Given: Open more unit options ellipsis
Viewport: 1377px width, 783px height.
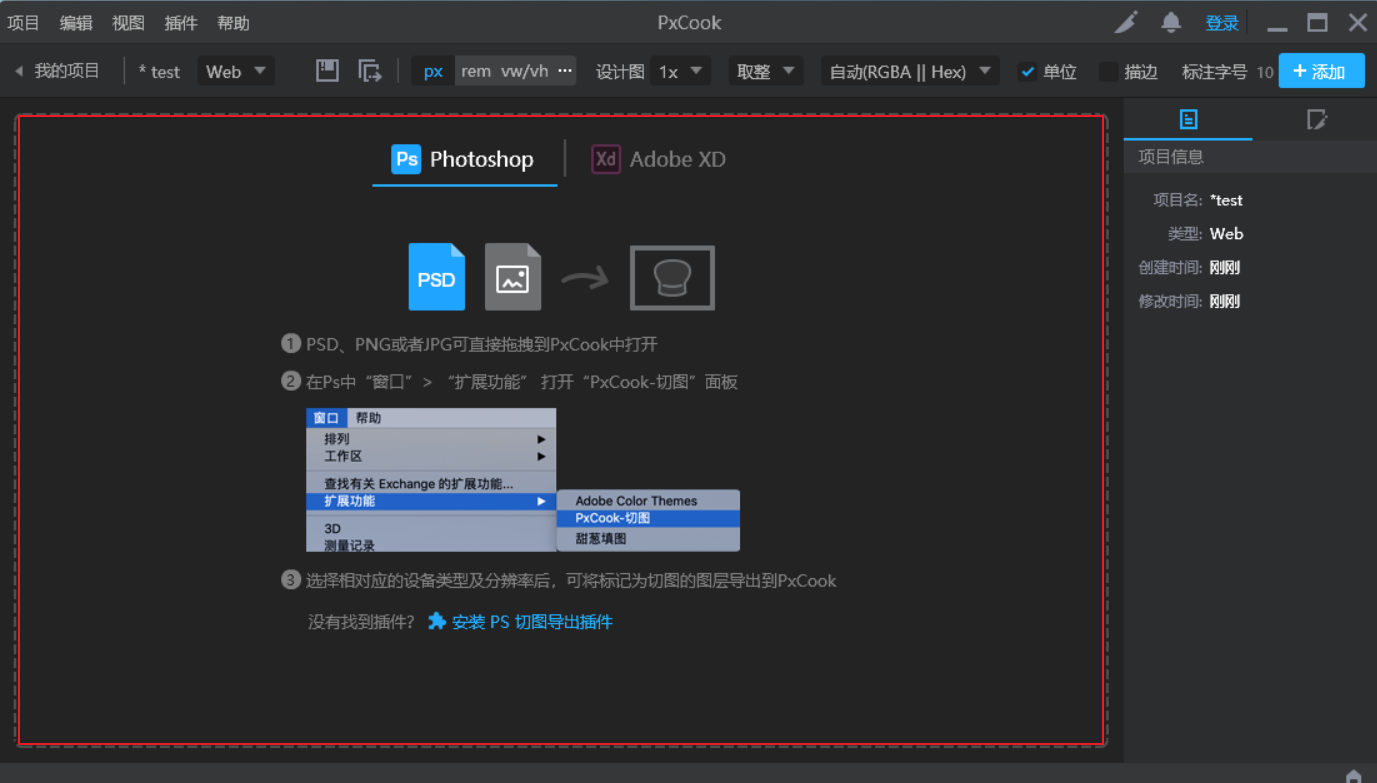Looking at the screenshot, I should pyautogui.click(x=565, y=71).
